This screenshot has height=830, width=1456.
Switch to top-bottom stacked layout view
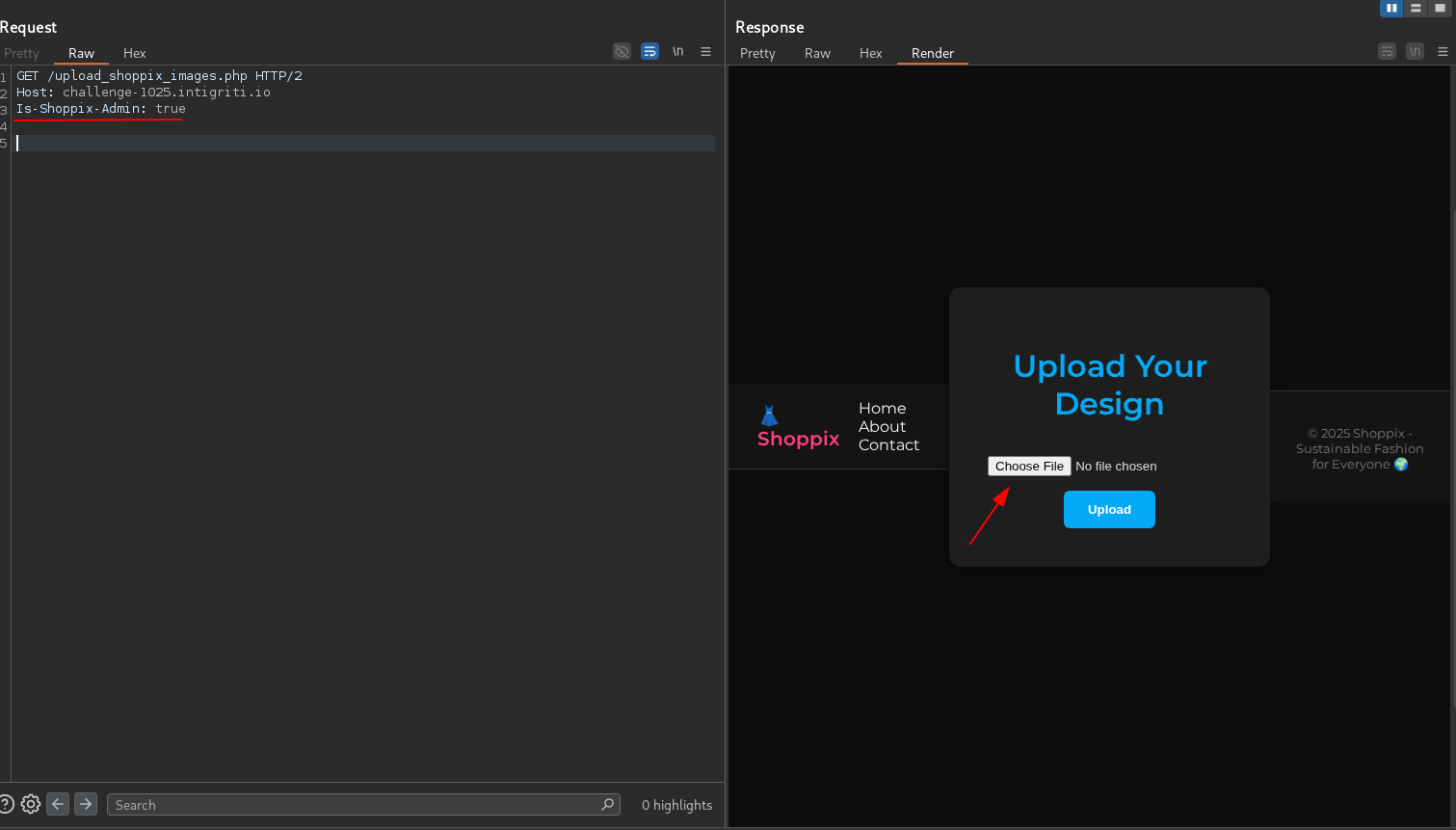click(1416, 8)
